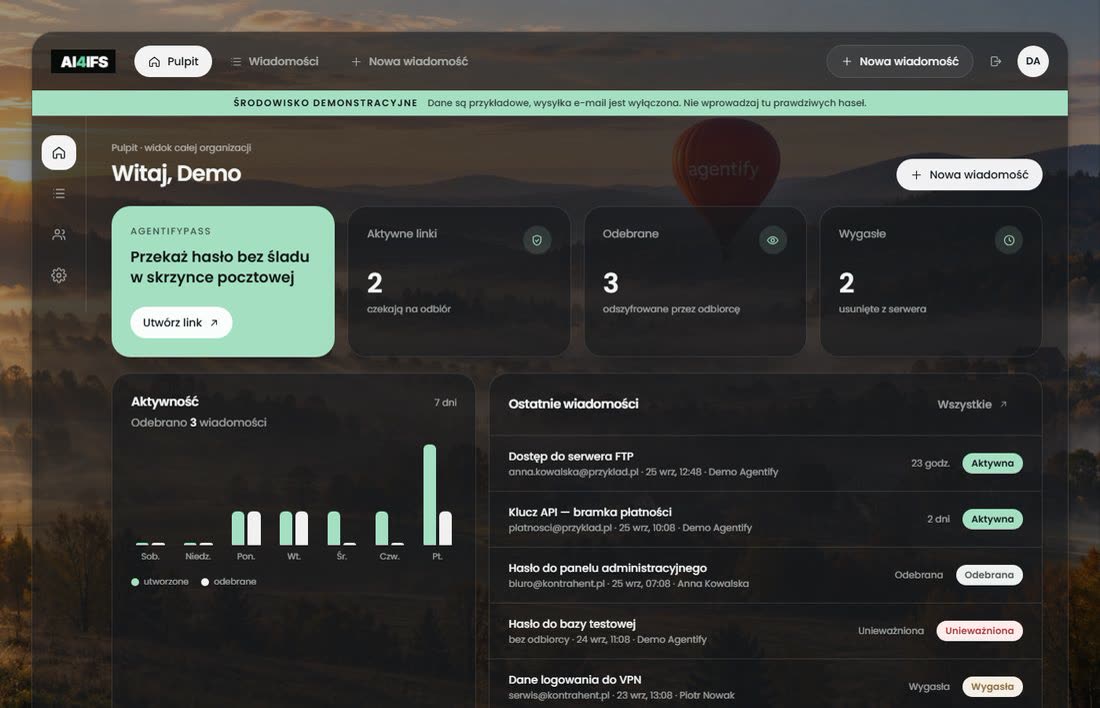1100x708 pixels.
Task: Open the Wszystkie link in Ostatnie wiadomości
Action: pyautogui.click(x=972, y=404)
